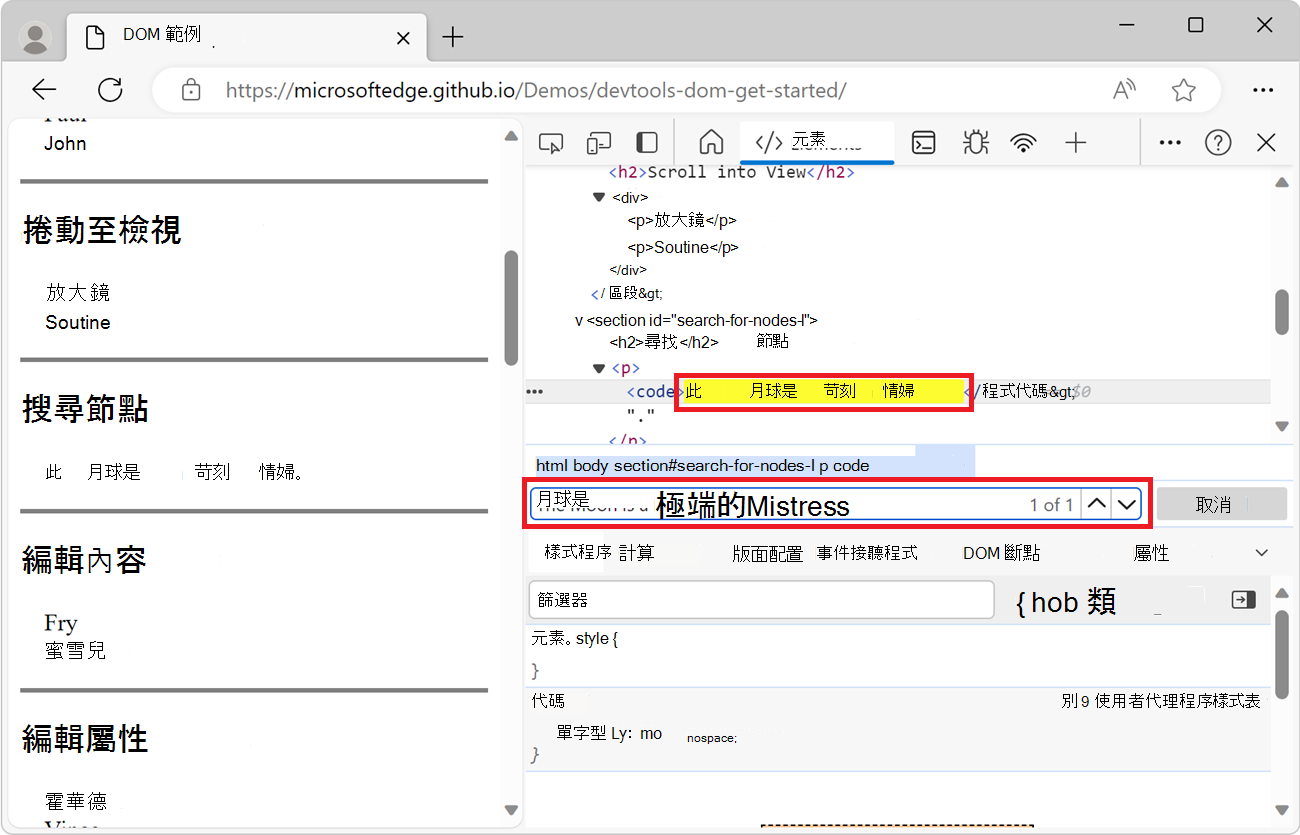The width and height of the screenshot is (1300, 835).
Task: Open the DOM 斷點 tab
Action: click(x=1001, y=552)
